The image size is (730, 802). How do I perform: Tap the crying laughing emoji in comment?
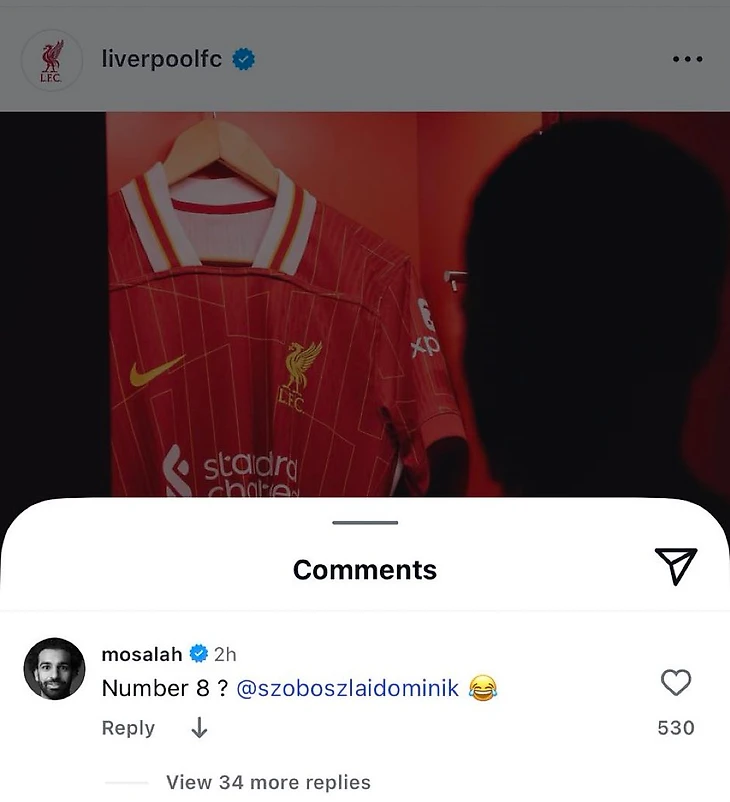click(483, 688)
